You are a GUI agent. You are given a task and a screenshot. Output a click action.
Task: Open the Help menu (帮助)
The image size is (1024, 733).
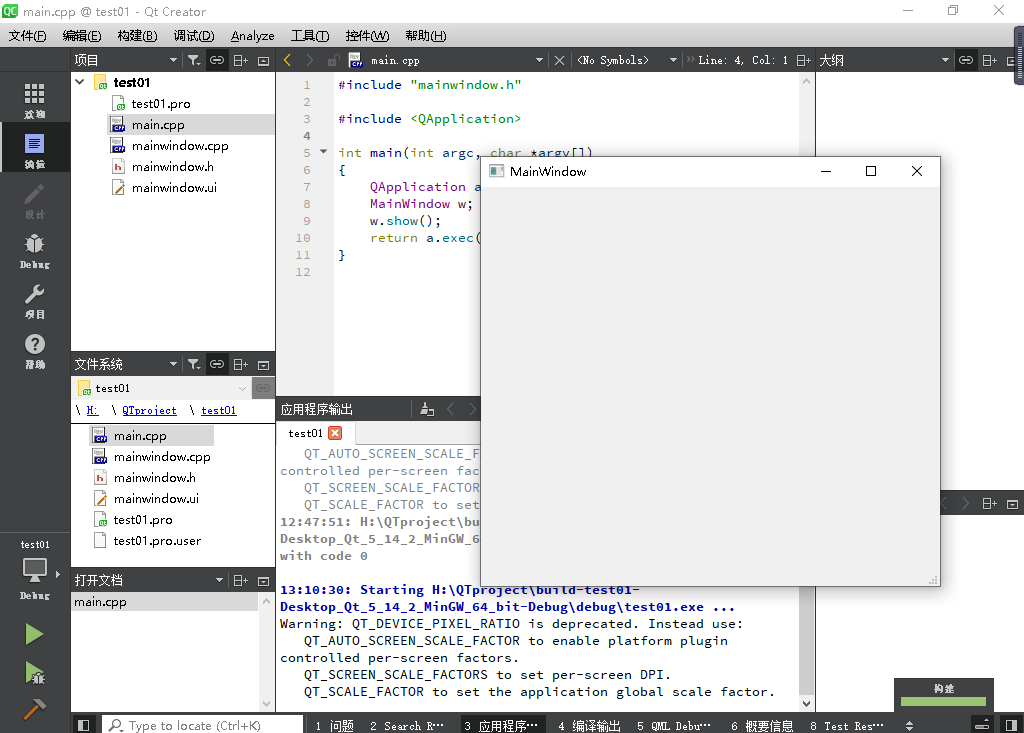[426, 36]
